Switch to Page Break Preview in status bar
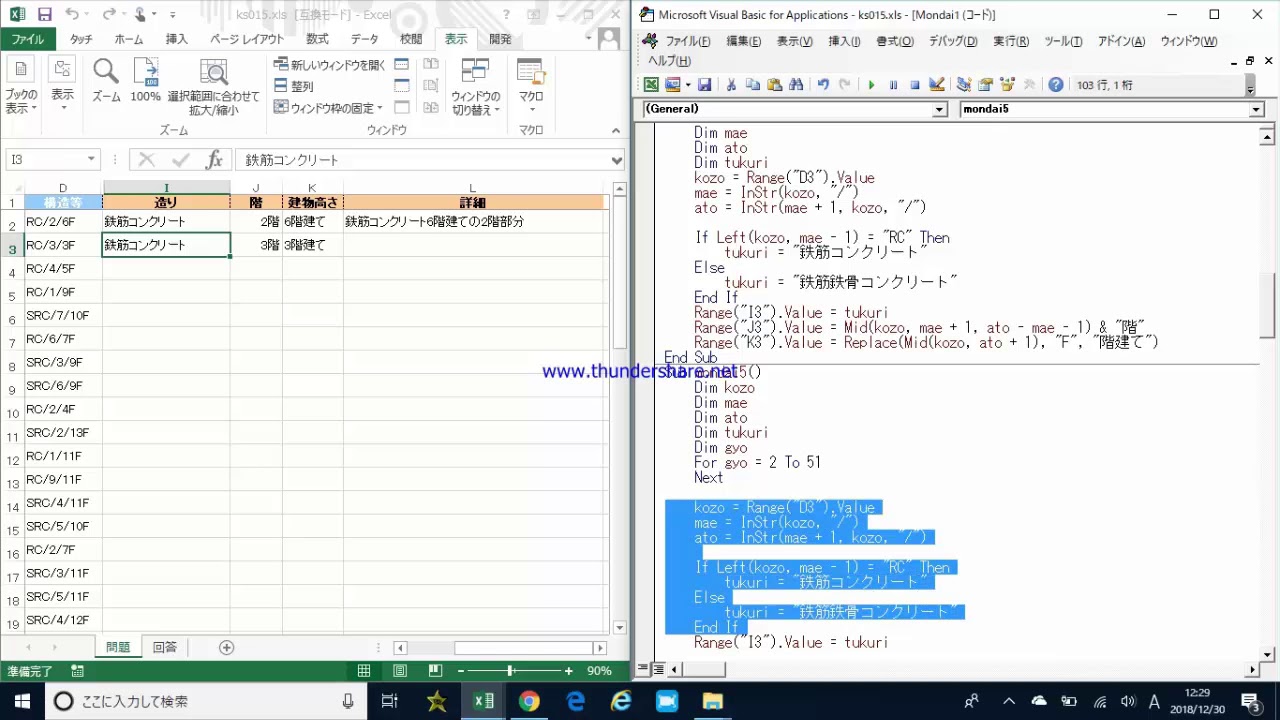The width and height of the screenshot is (1280, 720). click(x=435, y=671)
